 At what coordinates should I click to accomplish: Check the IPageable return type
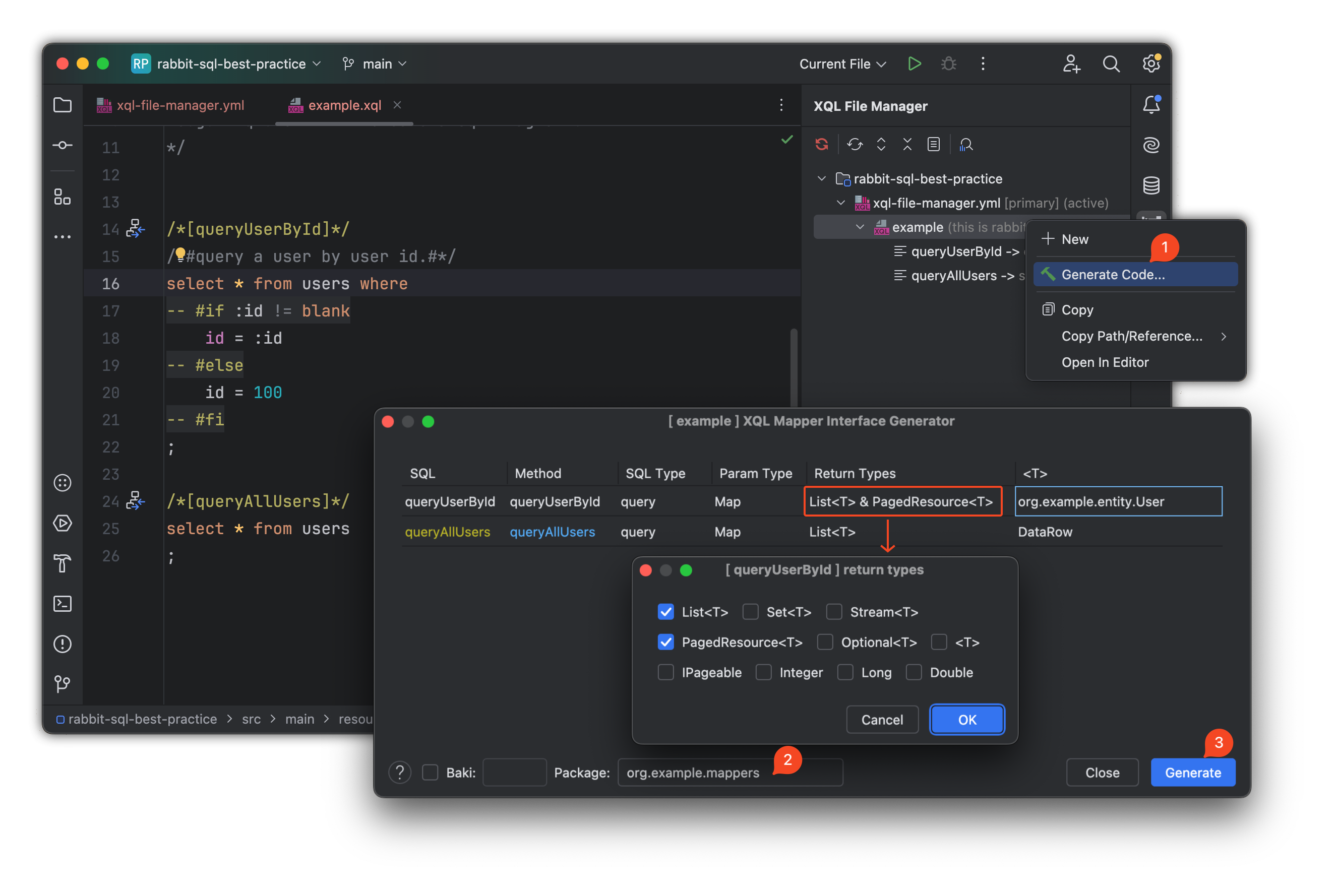click(x=665, y=672)
